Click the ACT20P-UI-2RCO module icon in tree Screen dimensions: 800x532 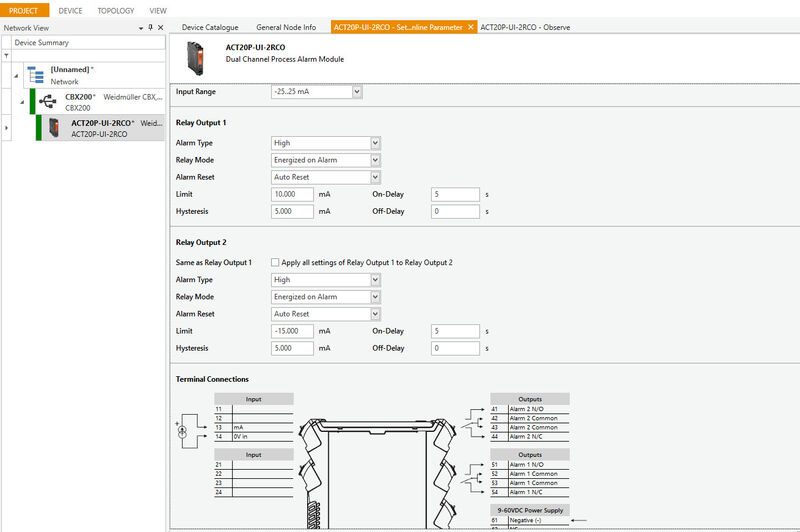pos(54,127)
